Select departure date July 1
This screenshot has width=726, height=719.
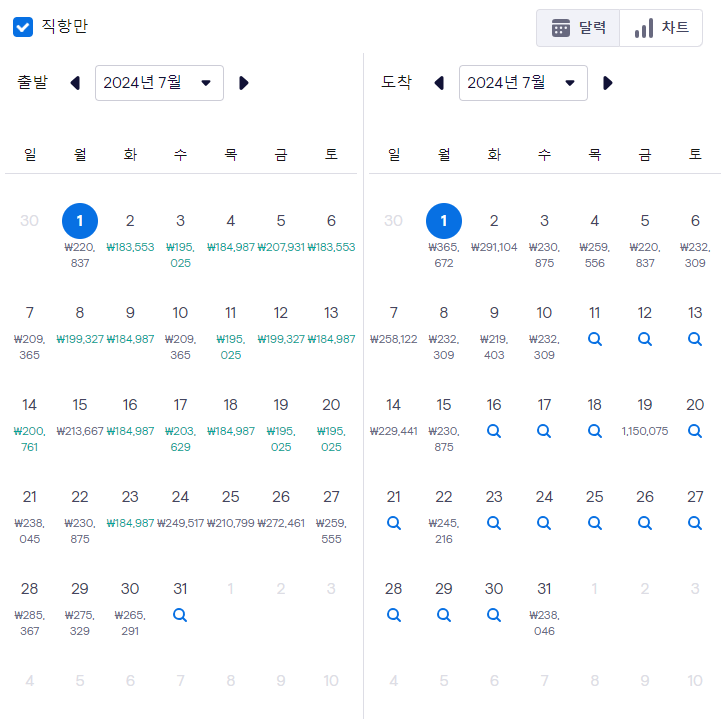click(80, 221)
